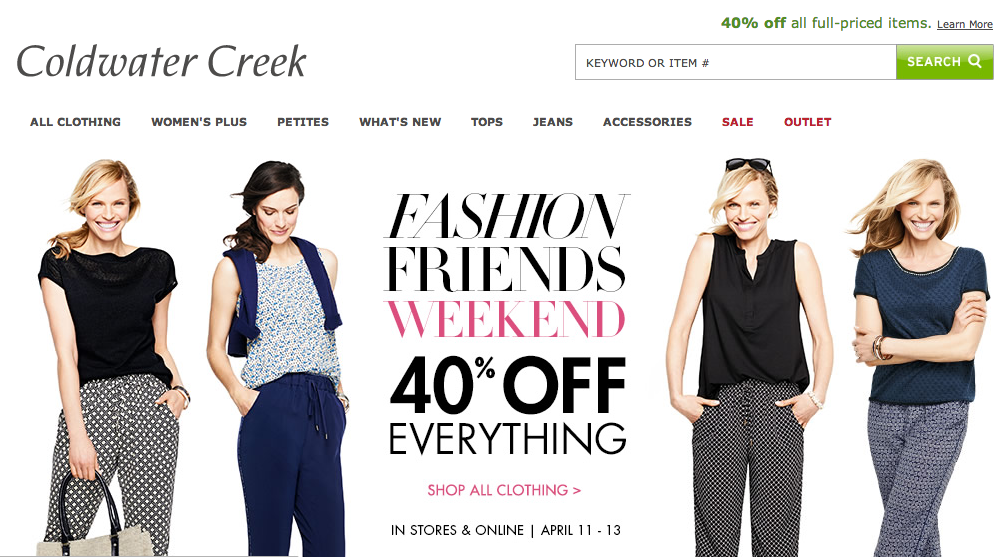This screenshot has height=557, width=1006.
Task: Click Shop All Clothing pink link
Action: [x=504, y=490]
